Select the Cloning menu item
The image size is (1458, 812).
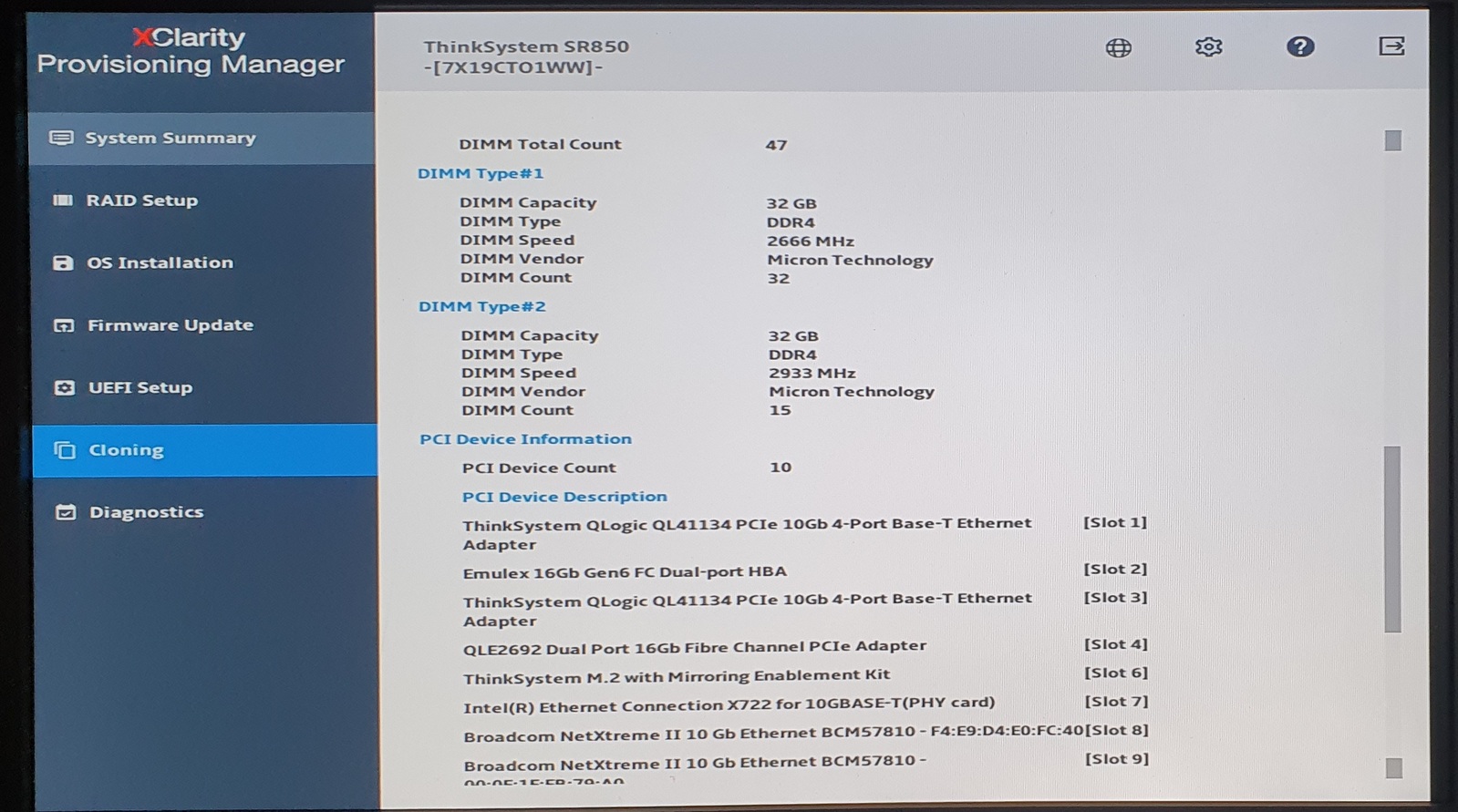tap(204, 450)
